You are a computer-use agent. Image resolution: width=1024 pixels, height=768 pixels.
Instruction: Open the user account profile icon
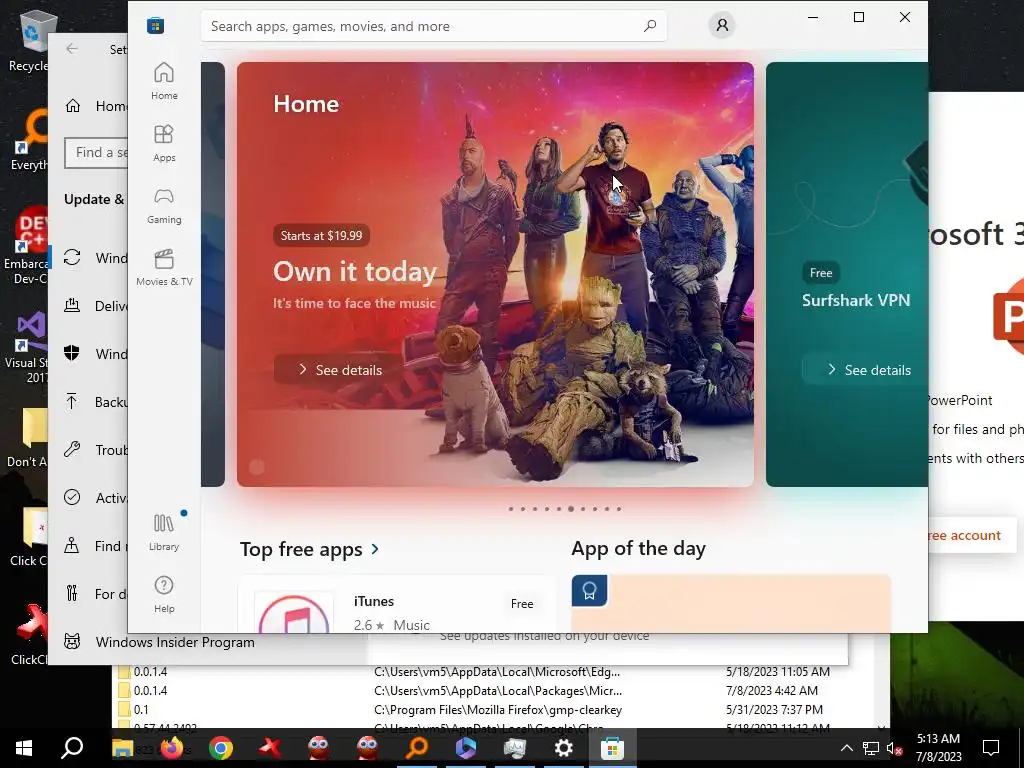(x=722, y=25)
